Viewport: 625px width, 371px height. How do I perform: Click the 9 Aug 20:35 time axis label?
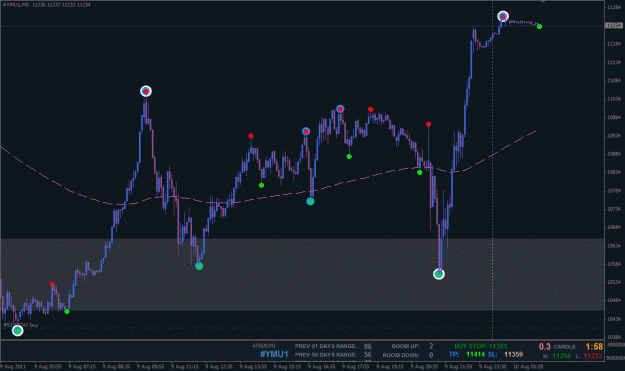coord(425,367)
